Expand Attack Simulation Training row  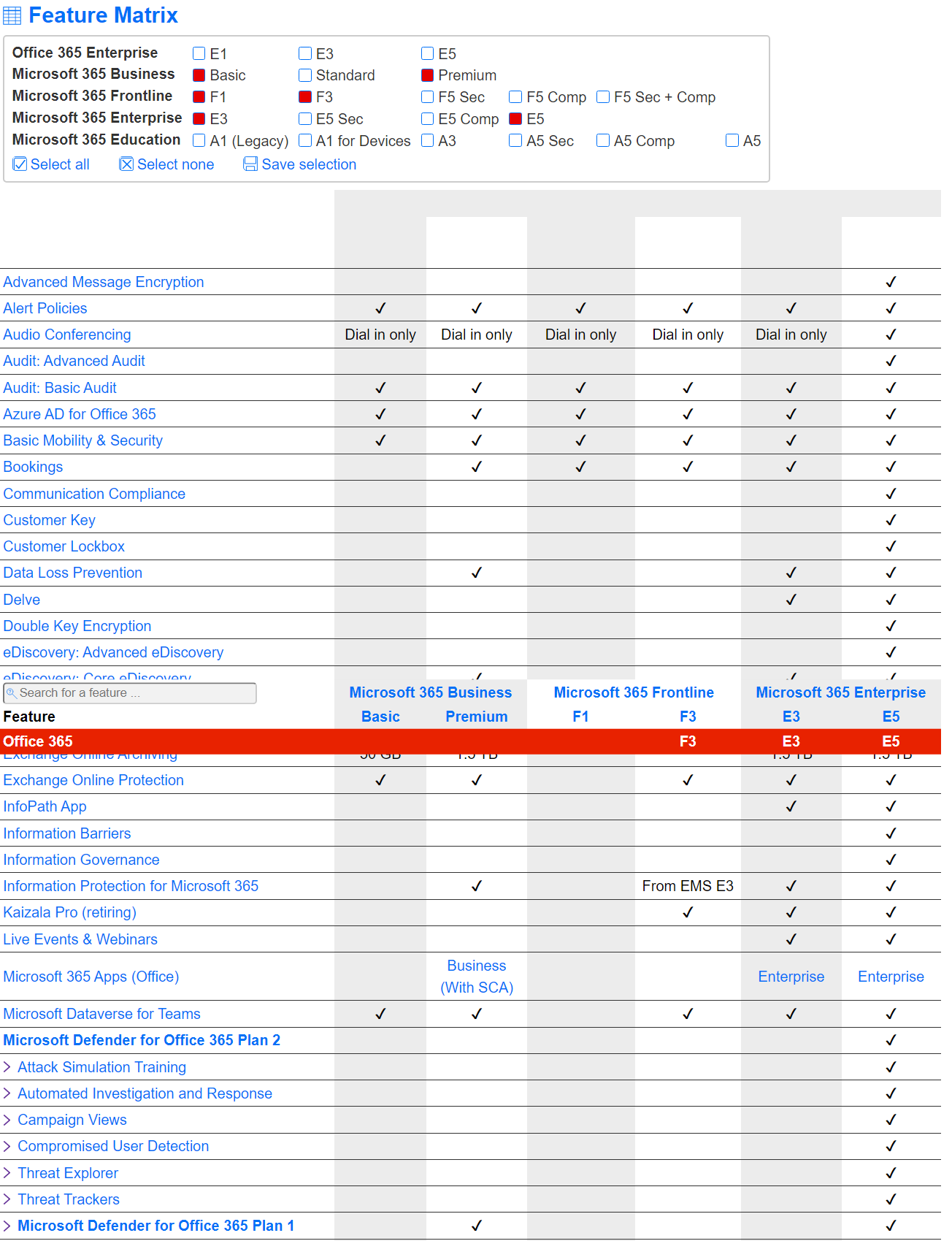(7, 1067)
